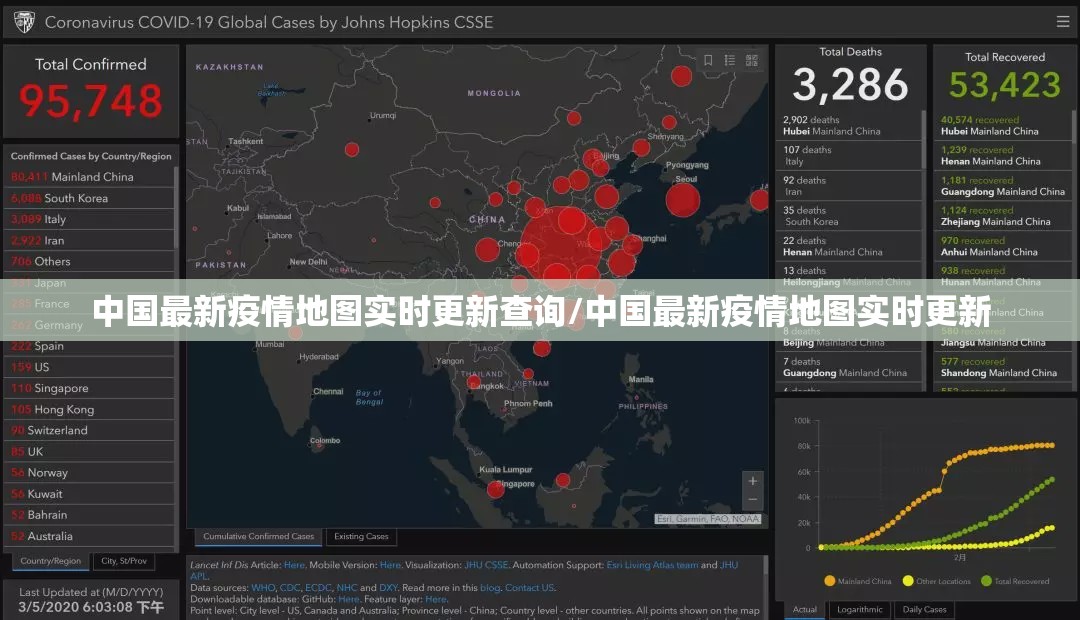Viewport: 1080px width, 620px height.
Task: Open the hamburger menu in header
Action: click(x=1061, y=21)
